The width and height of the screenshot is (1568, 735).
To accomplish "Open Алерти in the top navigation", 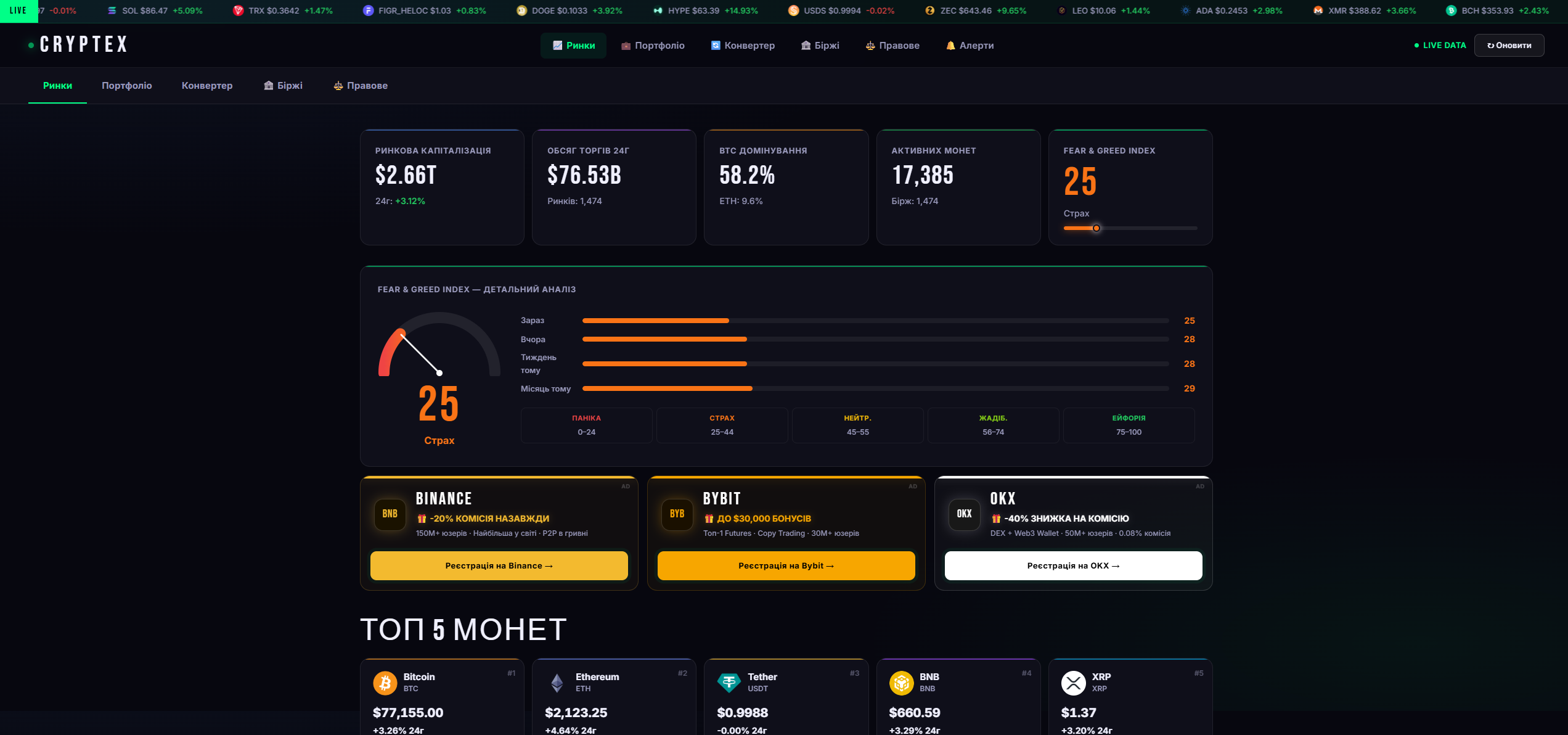I will tap(970, 46).
